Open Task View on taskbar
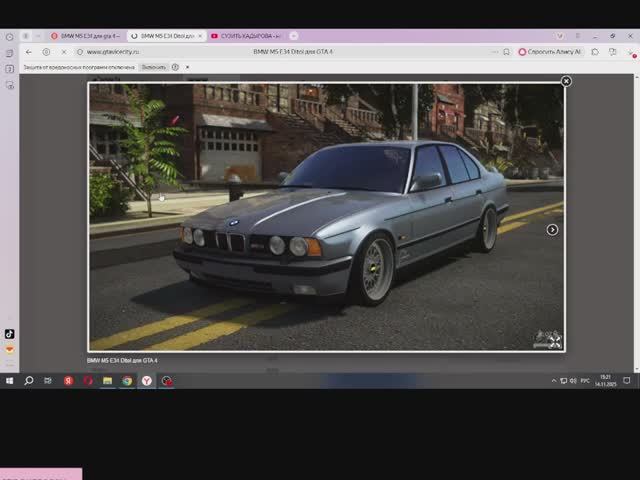Screen dimensions: 640x480 point(48,381)
